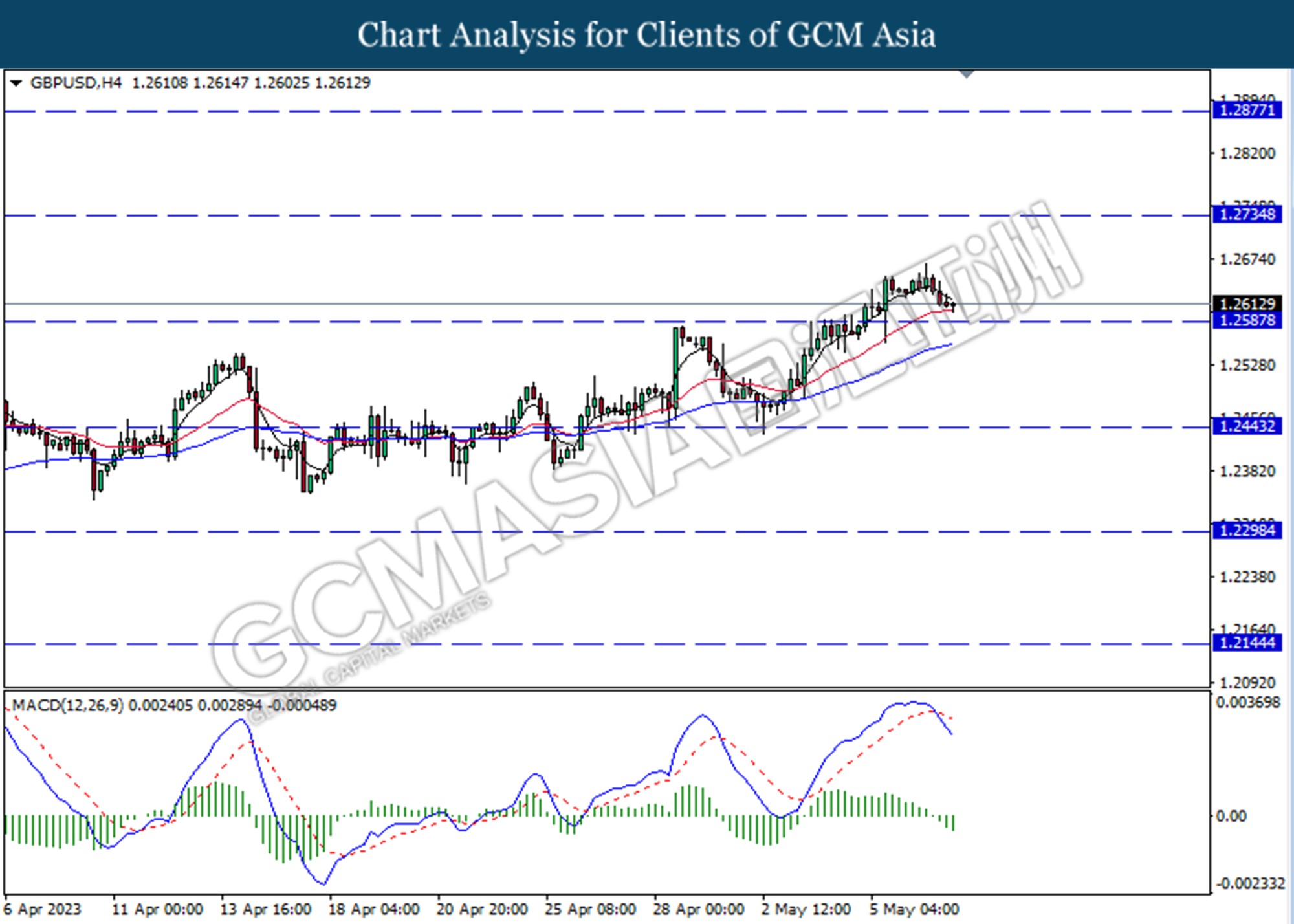Click the Chart Analysis for Clients title

[647, 35]
